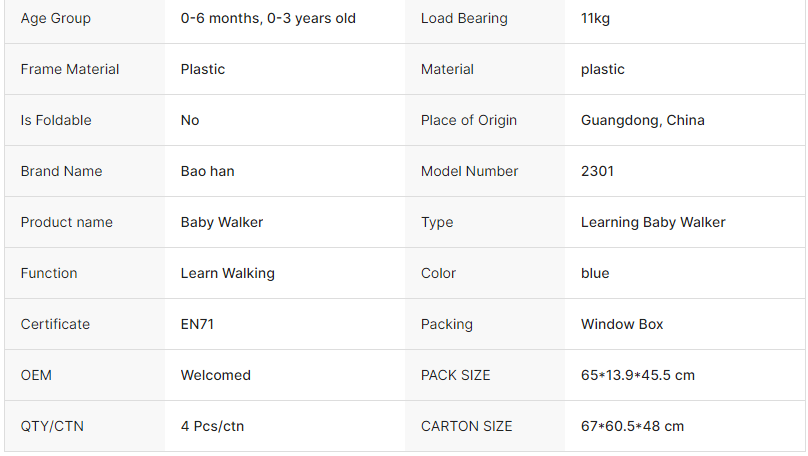Image resolution: width=808 pixels, height=456 pixels.
Task: Click the '4 Pcs/ctn' quantity value
Action: point(212,426)
